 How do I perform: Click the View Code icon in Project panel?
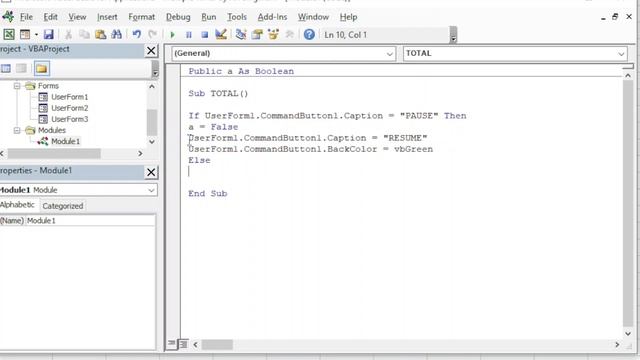pos(6,69)
